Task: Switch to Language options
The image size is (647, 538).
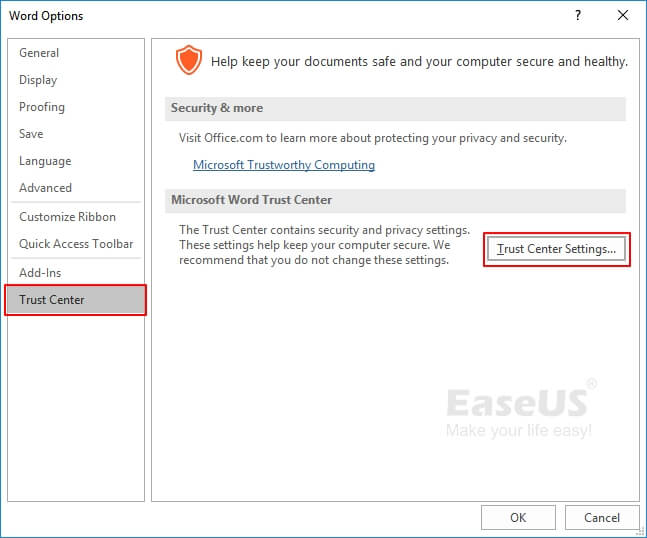Action: tap(45, 161)
